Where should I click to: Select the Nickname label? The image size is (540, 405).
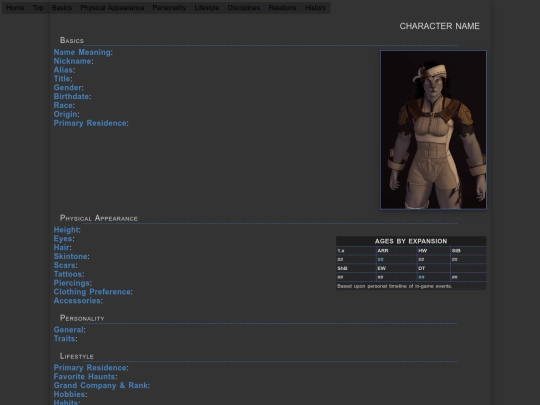pyautogui.click(x=72, y=61)
